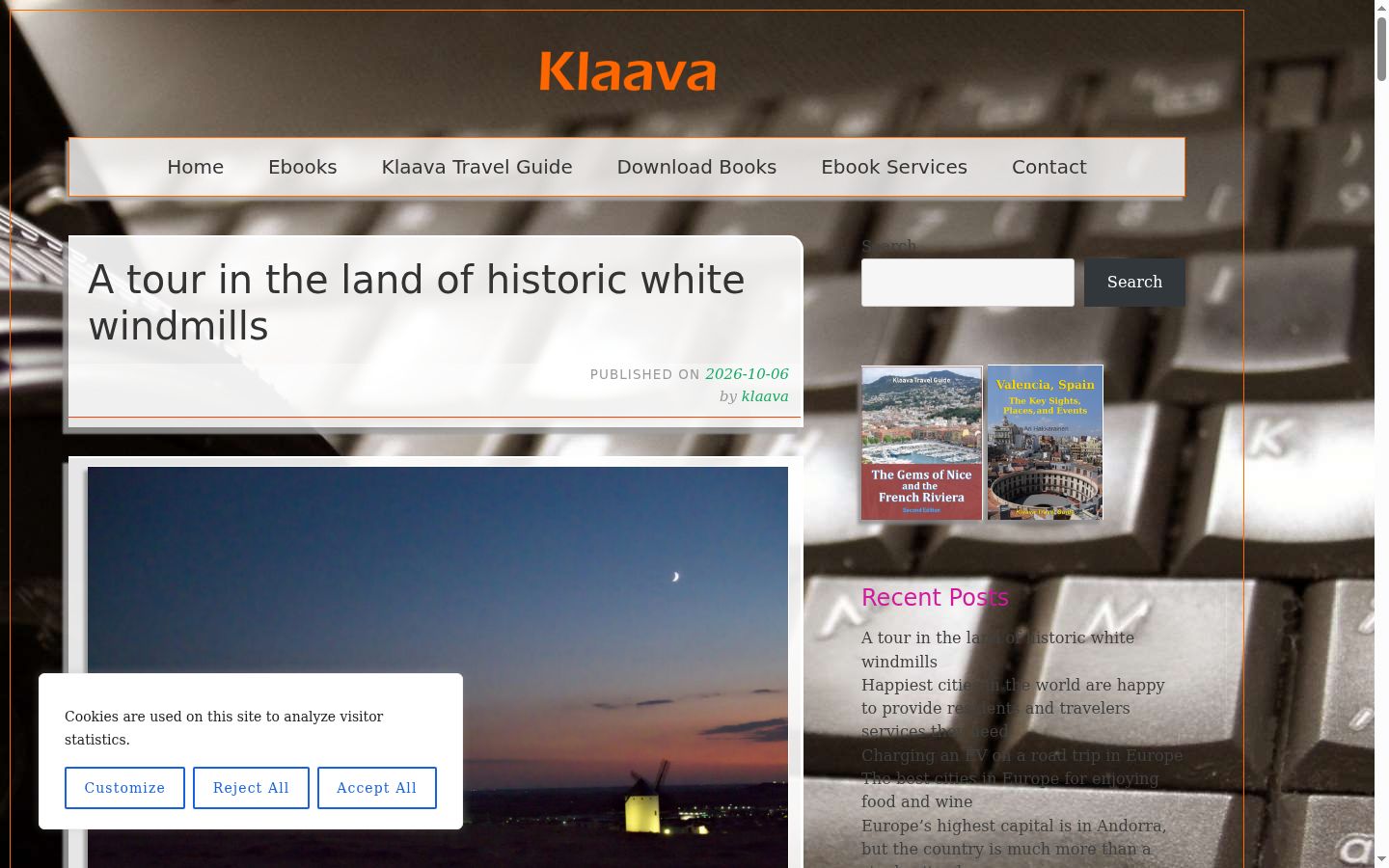Open author link klaava
Screen dimensions: 1389x868
tap(765, 396)
